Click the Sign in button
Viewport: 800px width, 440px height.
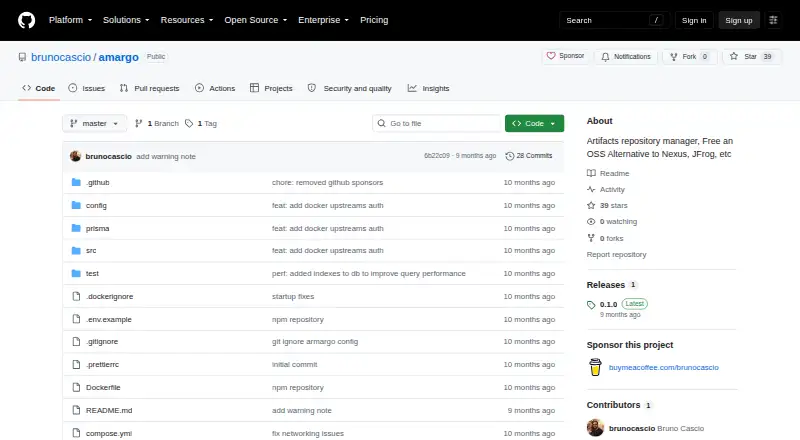694,20
